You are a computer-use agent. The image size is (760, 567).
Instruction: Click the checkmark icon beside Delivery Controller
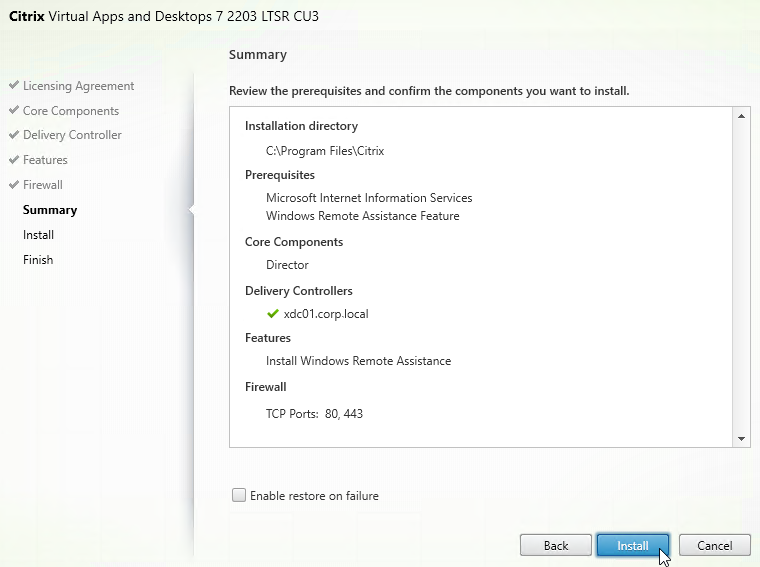(x=14, y=135)
